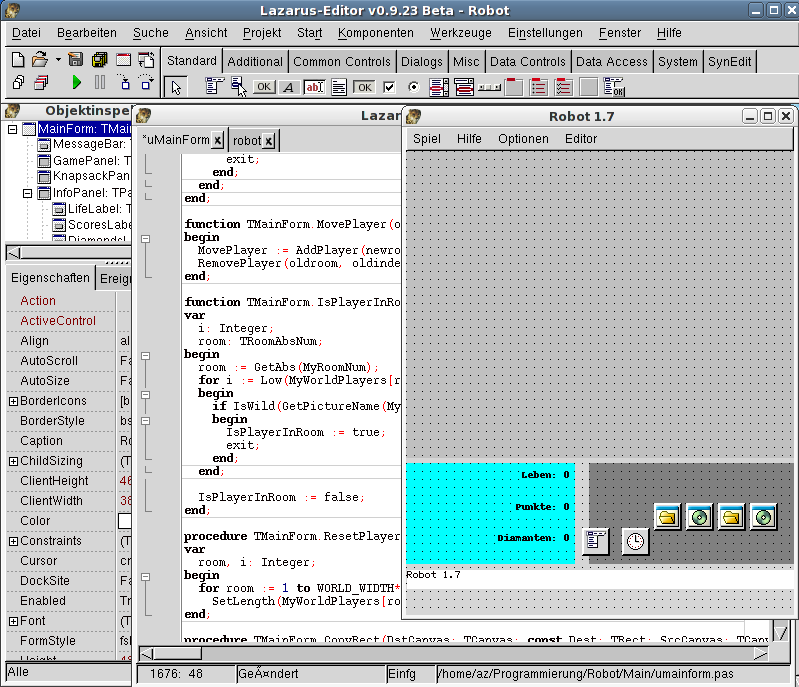Select the TPanel component
The width and height of the screenshot is (799, 687).
pyautogui.click(x=588, y=87)
